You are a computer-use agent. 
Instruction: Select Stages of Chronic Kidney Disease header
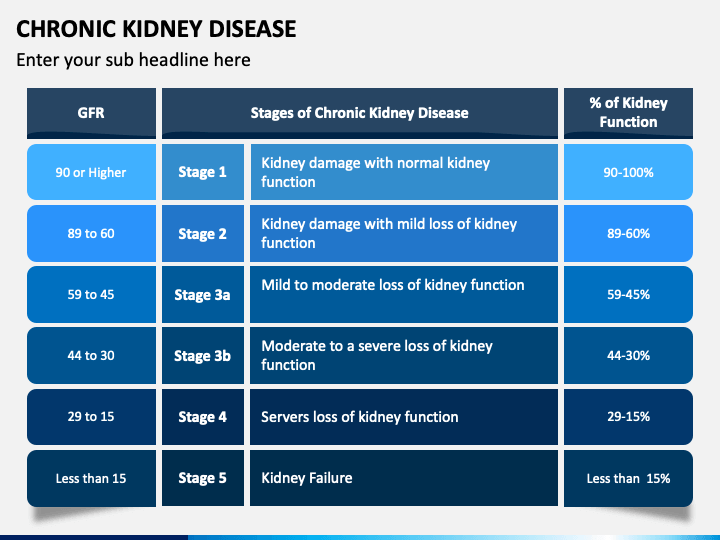pyautogui.click(x=360, y=113)
